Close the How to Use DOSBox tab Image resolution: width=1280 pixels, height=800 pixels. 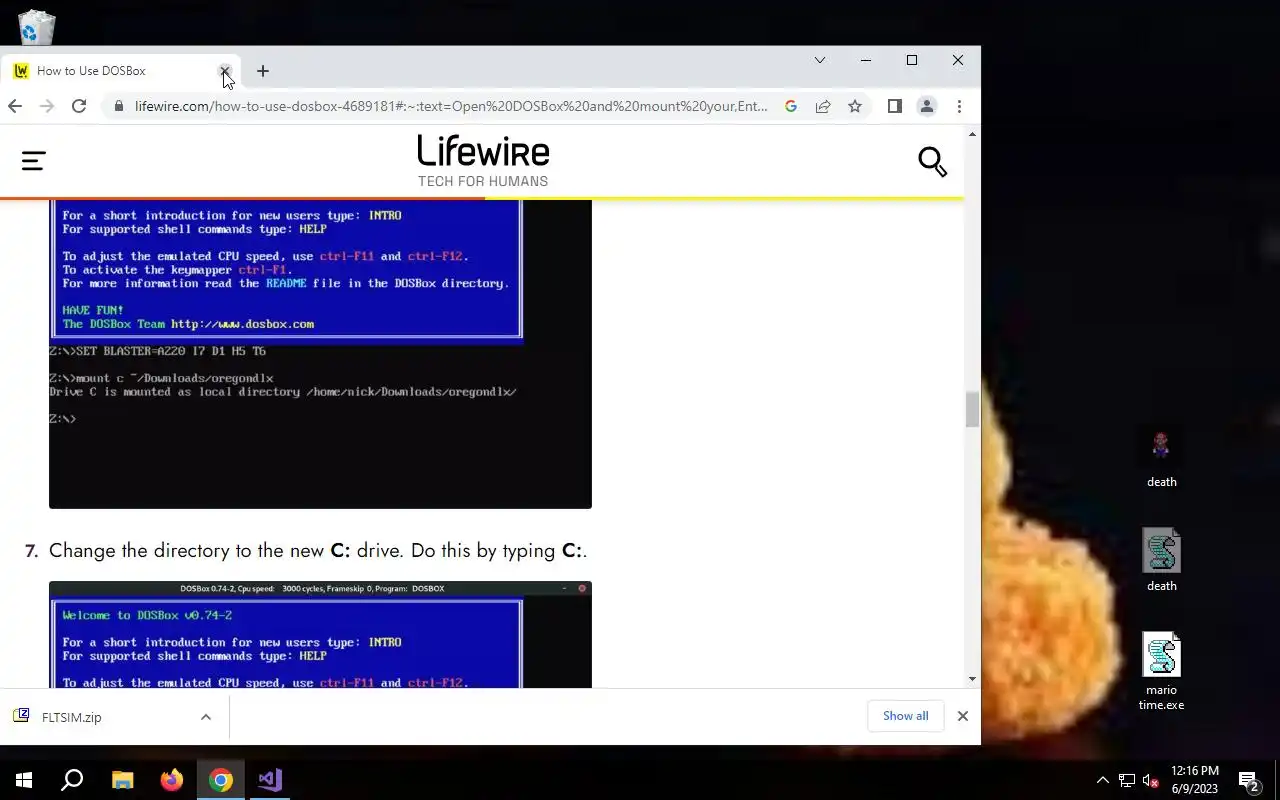click(225, 71)
